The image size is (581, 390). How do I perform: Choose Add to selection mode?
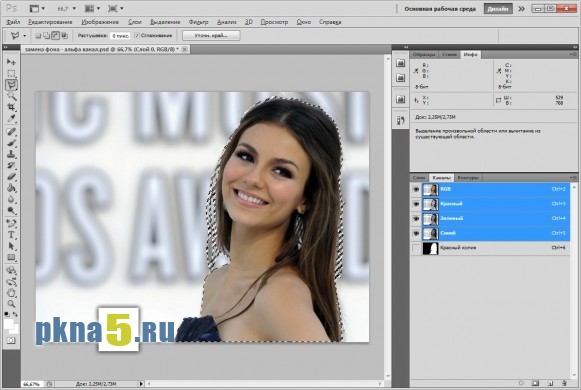click(46, 36)
